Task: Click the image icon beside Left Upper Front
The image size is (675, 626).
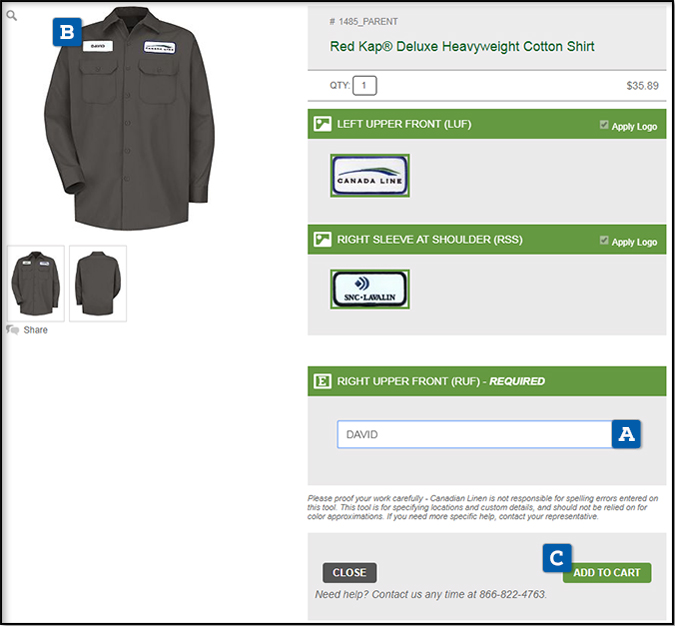Action: tap(322, 124)
